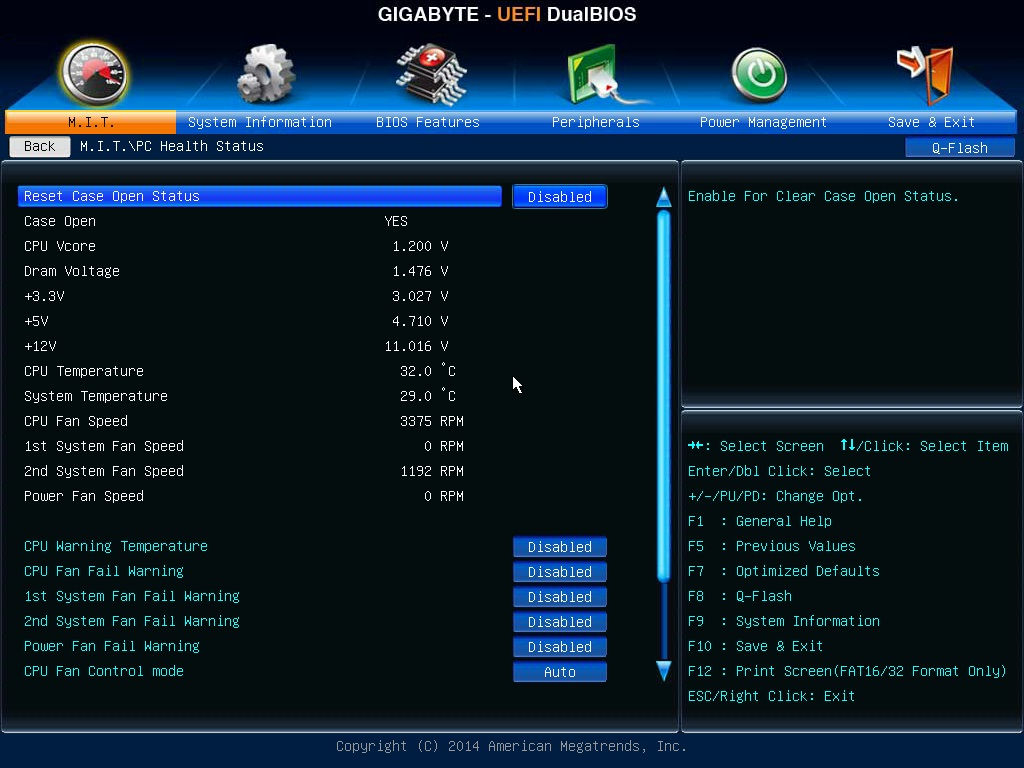This screenshot has width=1024, height=768.
Task: Select the Power Fan Fail Warning label
Action: (112, 646)
